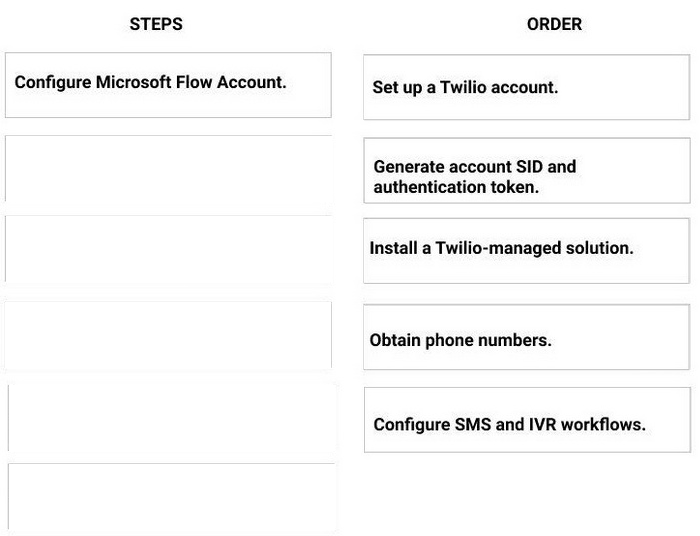The width and height of the screenshot is (700, 536).
Task: Select Configure SMS and IVR workflows item
Action: coord(527,420)
